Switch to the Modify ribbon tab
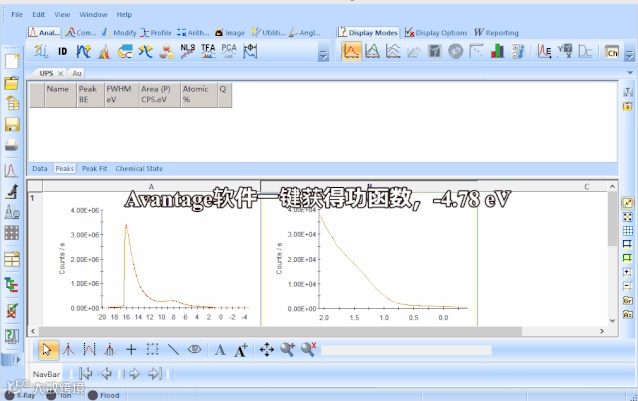This screenshot has height=401, width=638. coord(119,33)
